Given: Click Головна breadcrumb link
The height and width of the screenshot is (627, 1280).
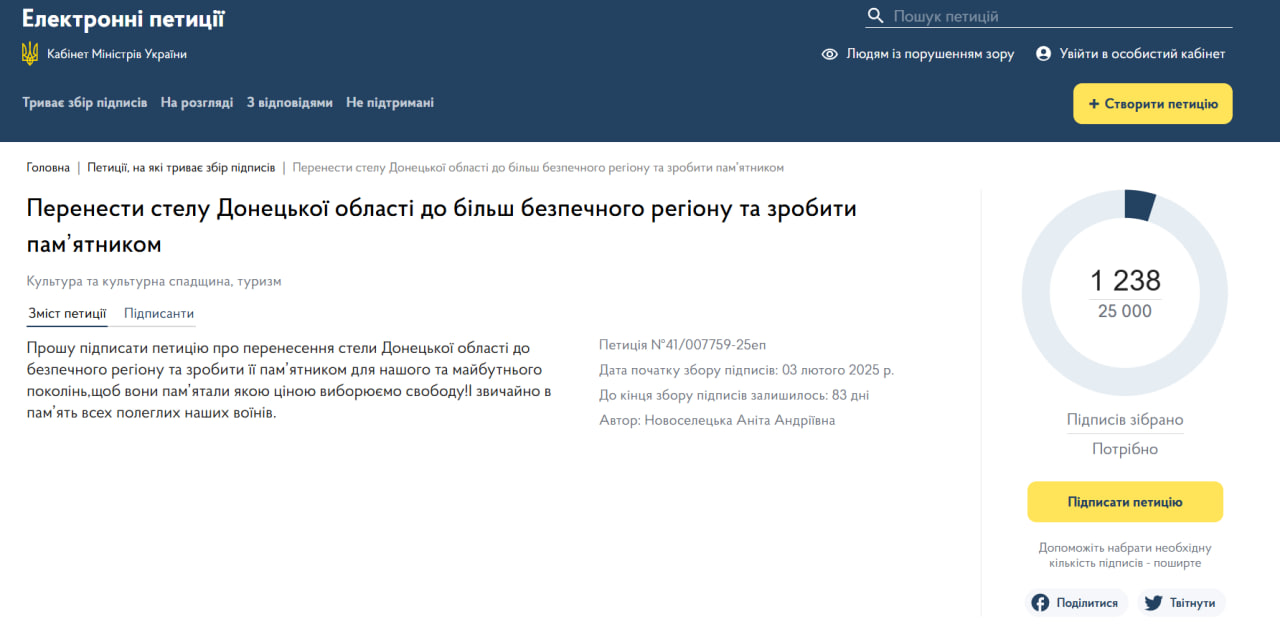Looking at the screenshot, I should [x=48, y=168].
